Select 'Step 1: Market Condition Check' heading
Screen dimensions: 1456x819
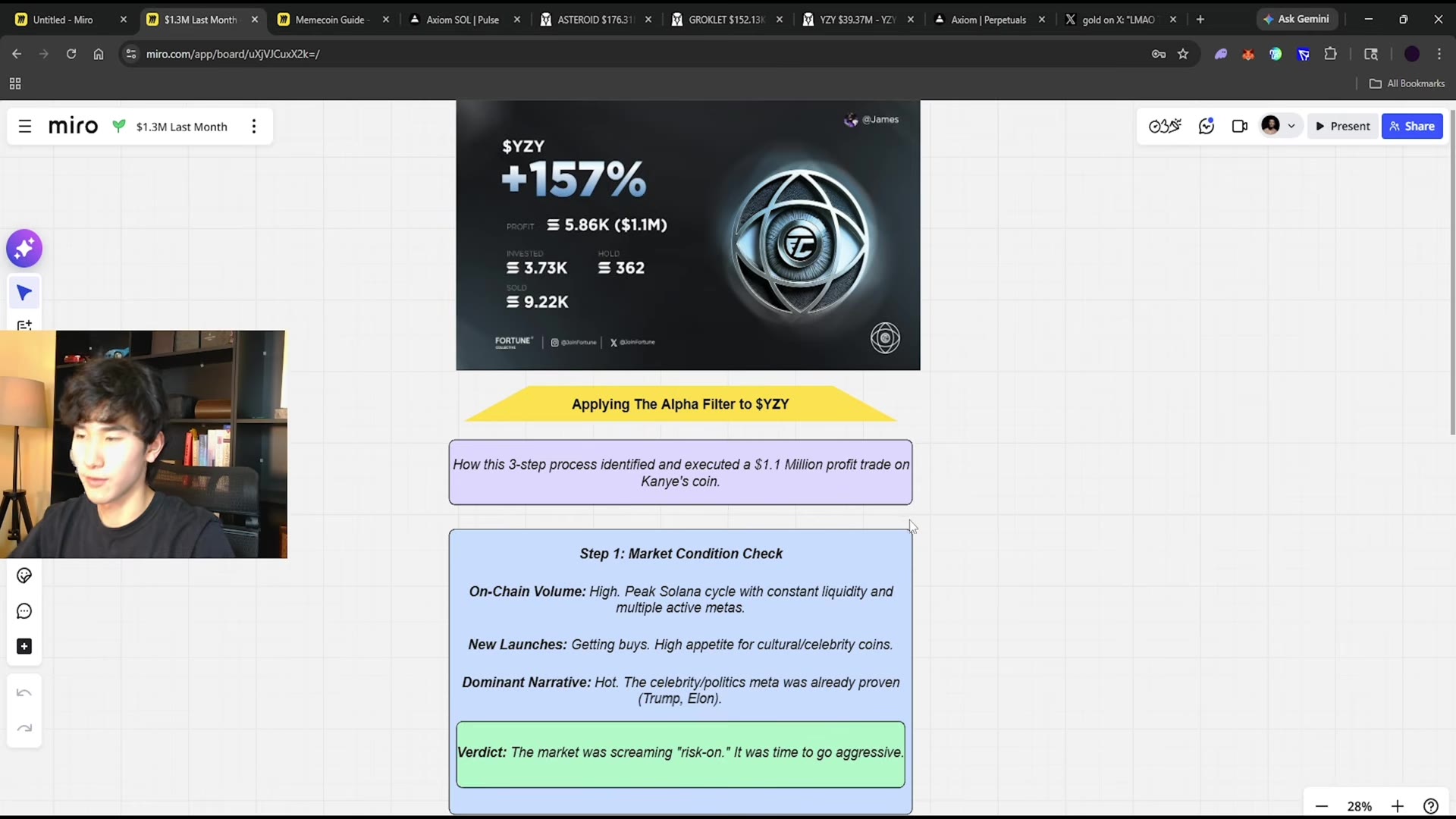tap(681, 554)
